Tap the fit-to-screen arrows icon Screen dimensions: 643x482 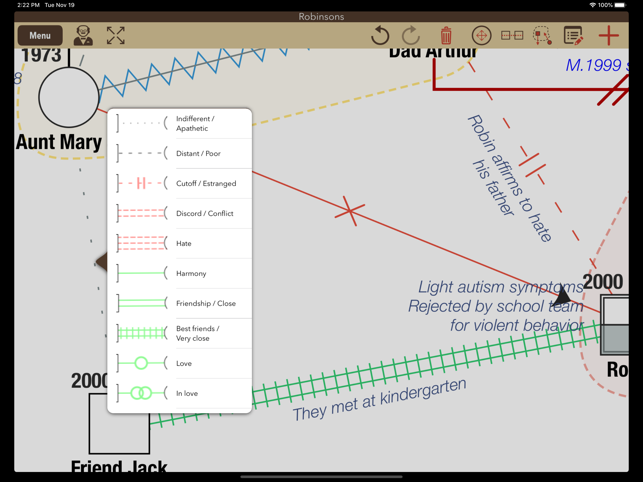pyautogui.click(x=116, y=36)
